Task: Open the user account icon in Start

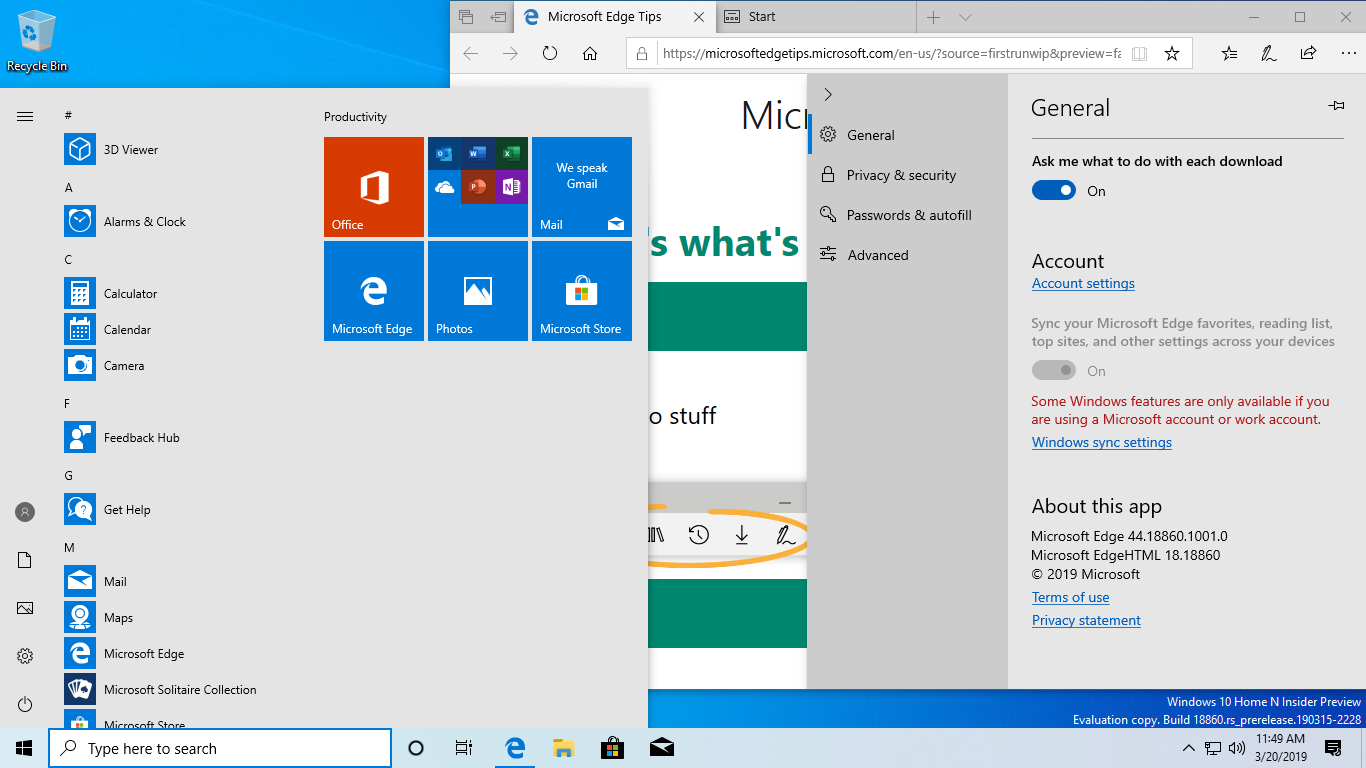Action: [25, 512]
